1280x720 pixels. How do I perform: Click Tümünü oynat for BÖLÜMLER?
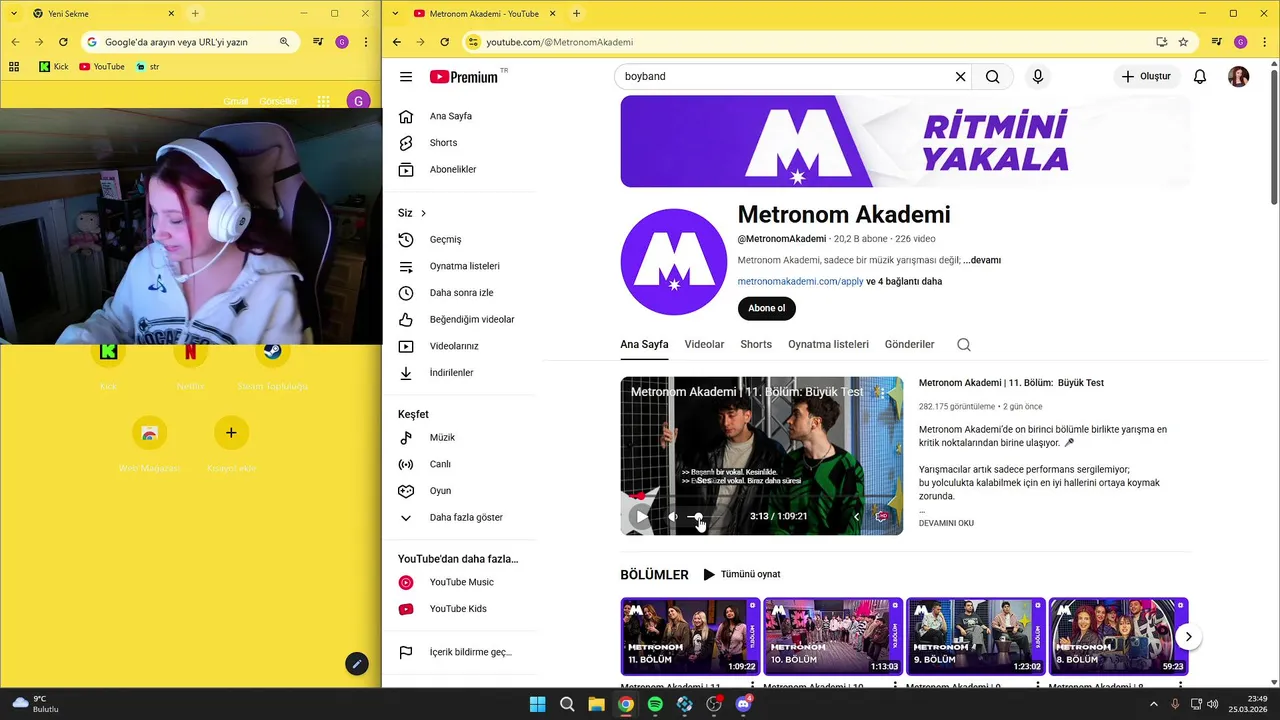[x=741, y=575]
